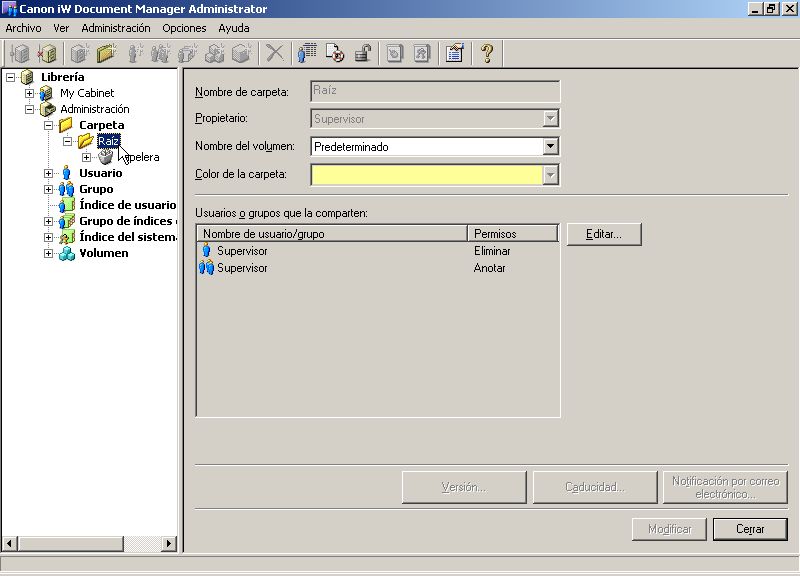
Task: Click the user with list toolbar icon
Action: pos(307,53)
